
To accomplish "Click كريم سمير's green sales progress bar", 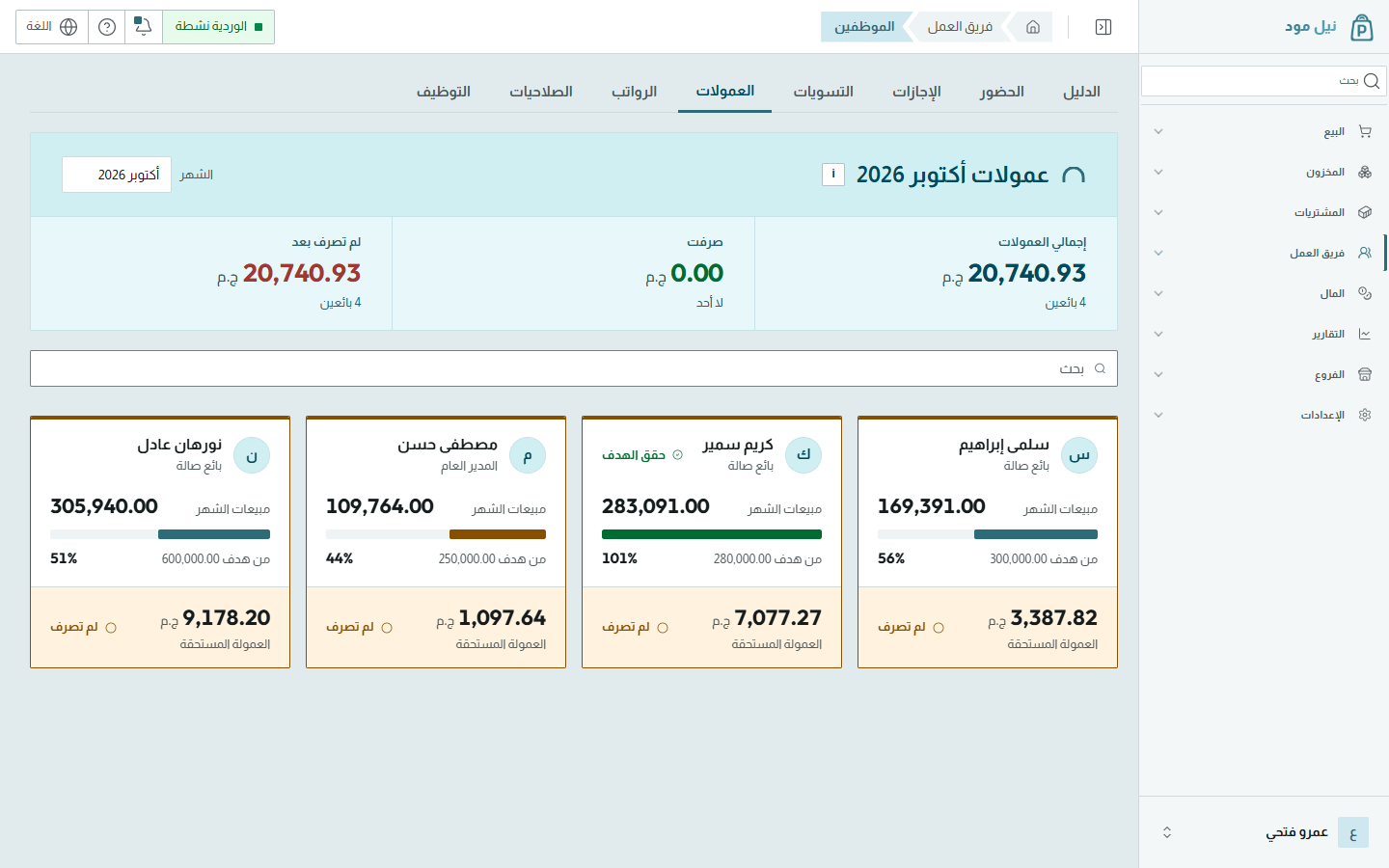I will 712,534.
